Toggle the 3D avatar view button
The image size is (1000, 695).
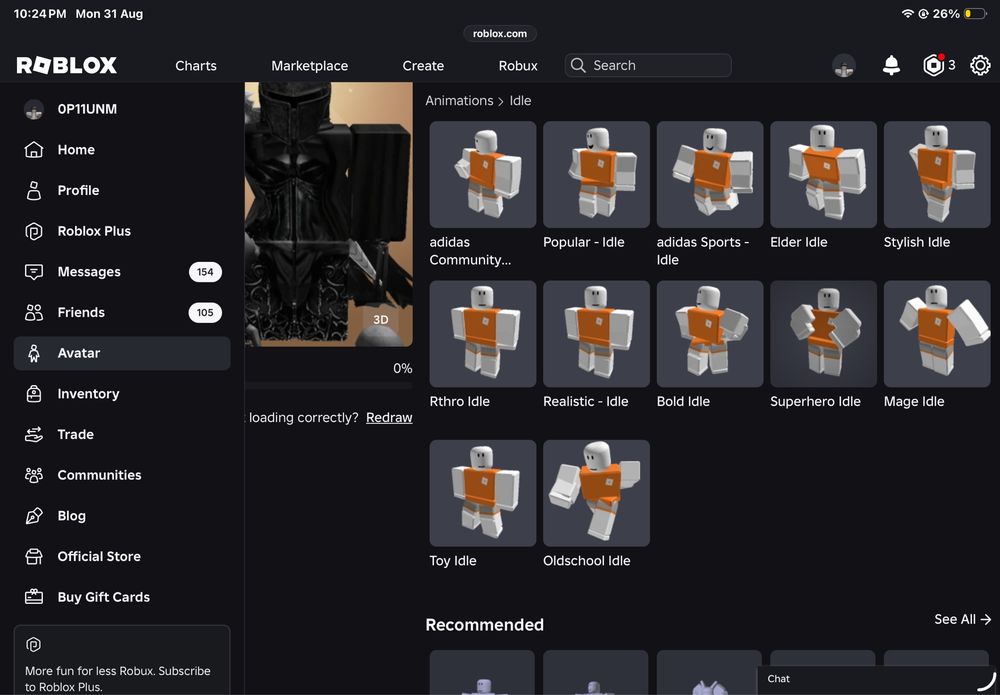pos(381,320)
